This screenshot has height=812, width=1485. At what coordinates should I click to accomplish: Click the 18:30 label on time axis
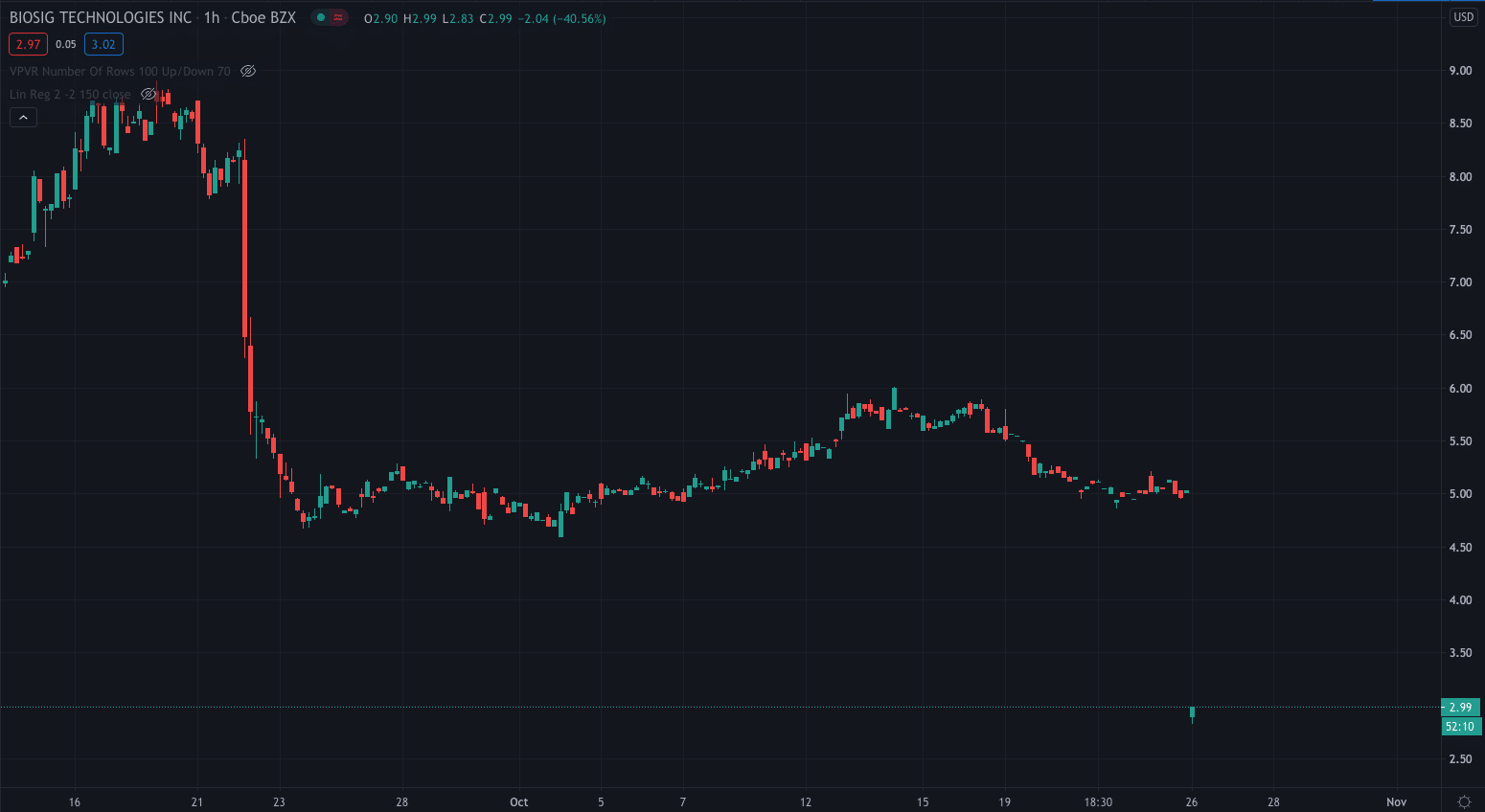(1098, 802)
